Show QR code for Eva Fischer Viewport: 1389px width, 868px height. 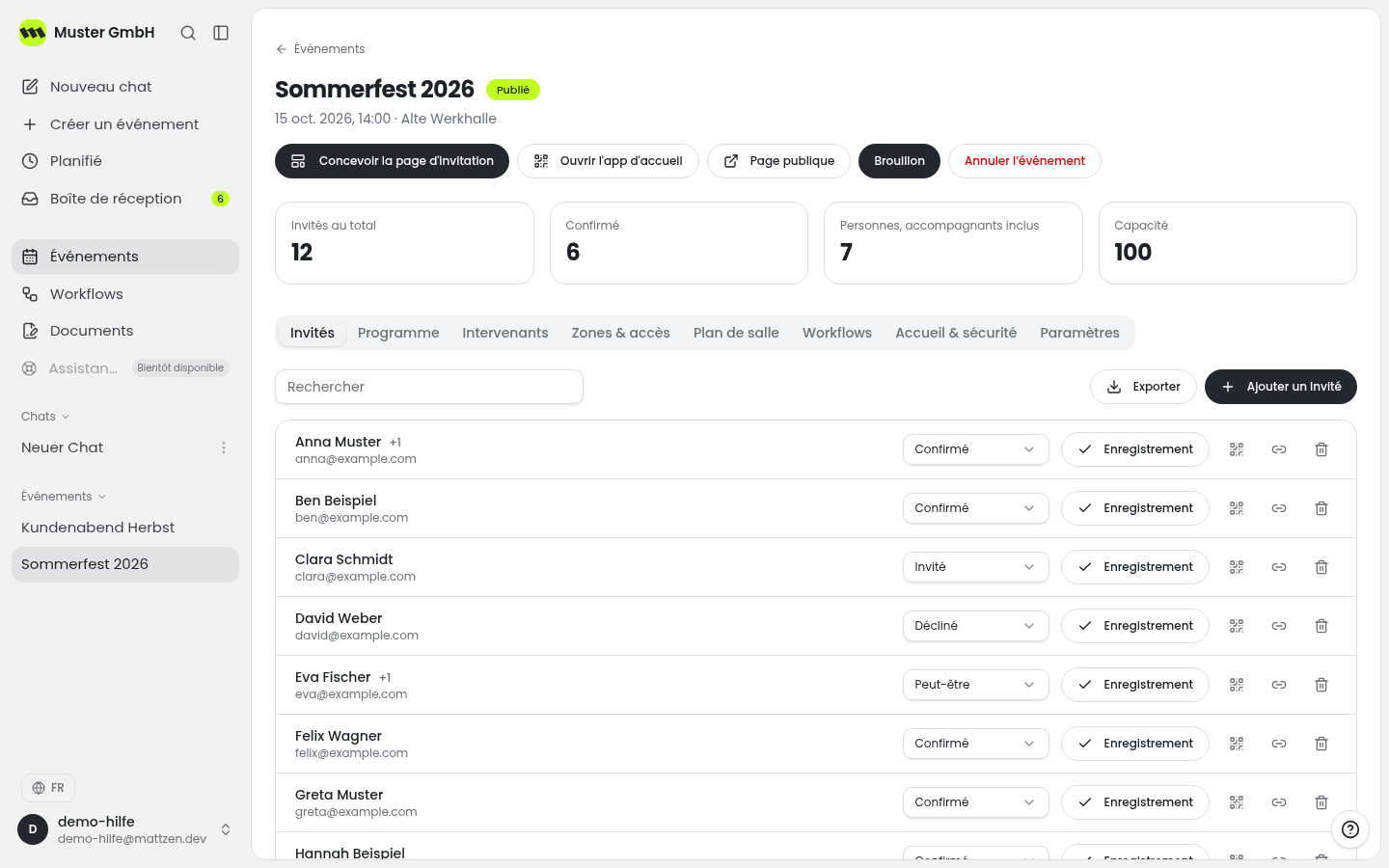[1237, 685]
